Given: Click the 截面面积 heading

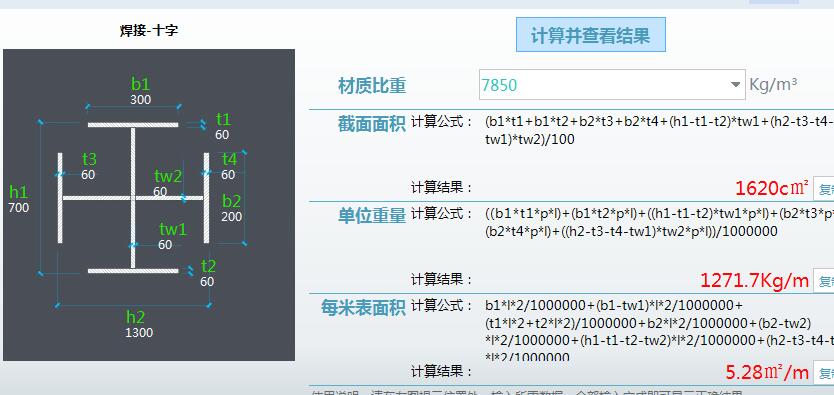Looking at the screenshot, I should (x=372, y=124).
